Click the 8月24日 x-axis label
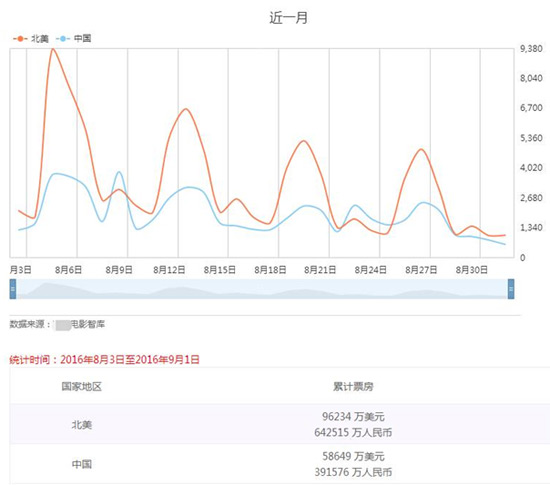 click(x=371, y=269)
